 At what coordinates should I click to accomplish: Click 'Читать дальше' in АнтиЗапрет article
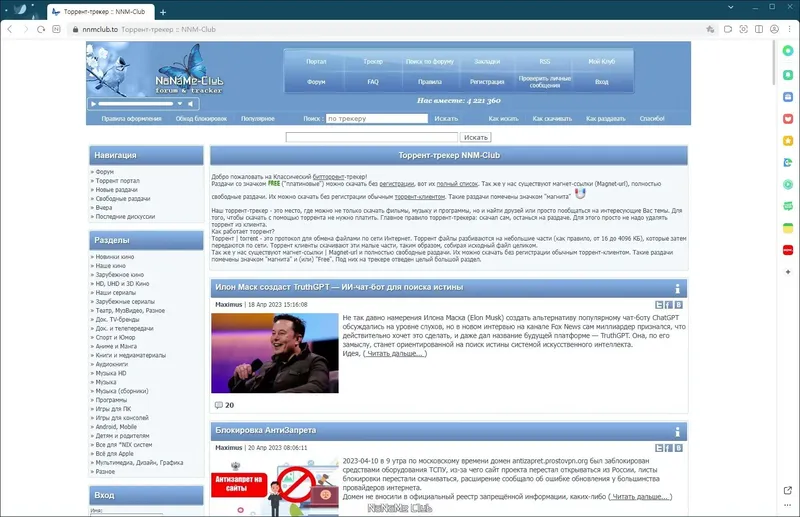640,497
